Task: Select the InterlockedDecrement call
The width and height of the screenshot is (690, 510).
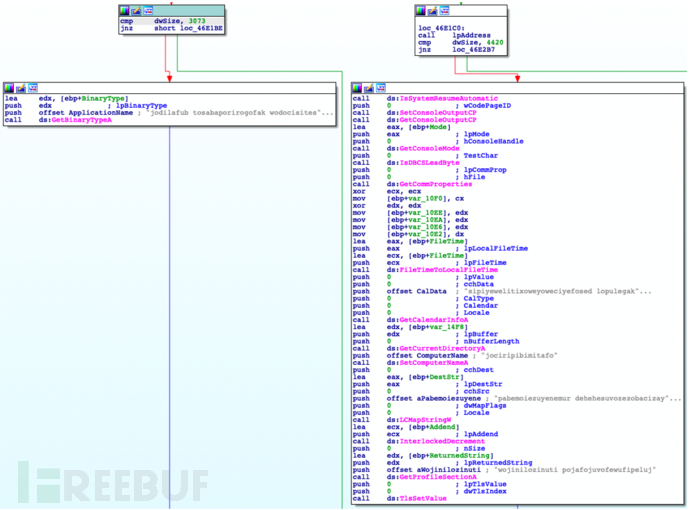Action: (x=442, y=441)
